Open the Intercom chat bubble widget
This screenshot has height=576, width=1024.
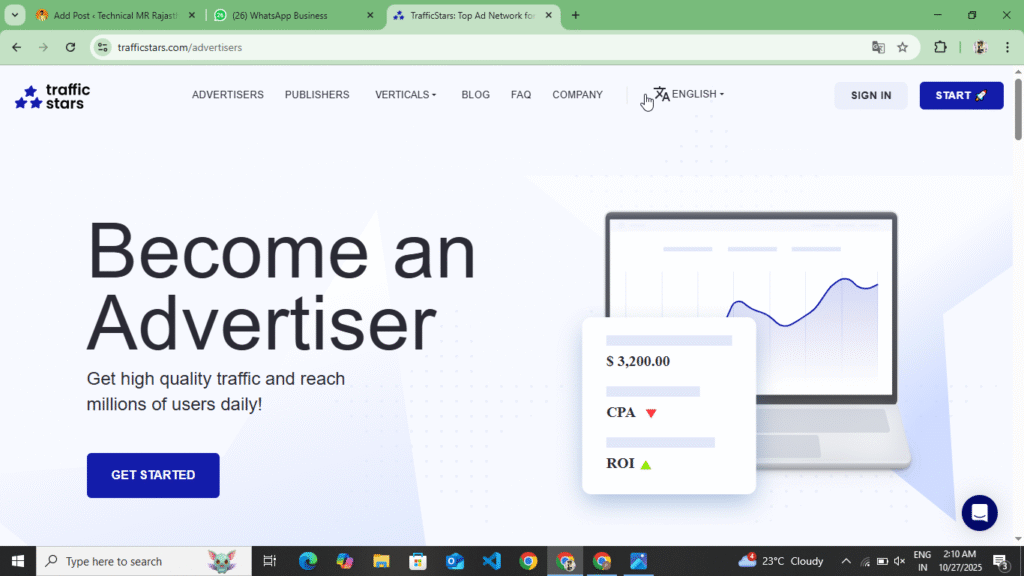pyautogui.click(x=979, y=513)
